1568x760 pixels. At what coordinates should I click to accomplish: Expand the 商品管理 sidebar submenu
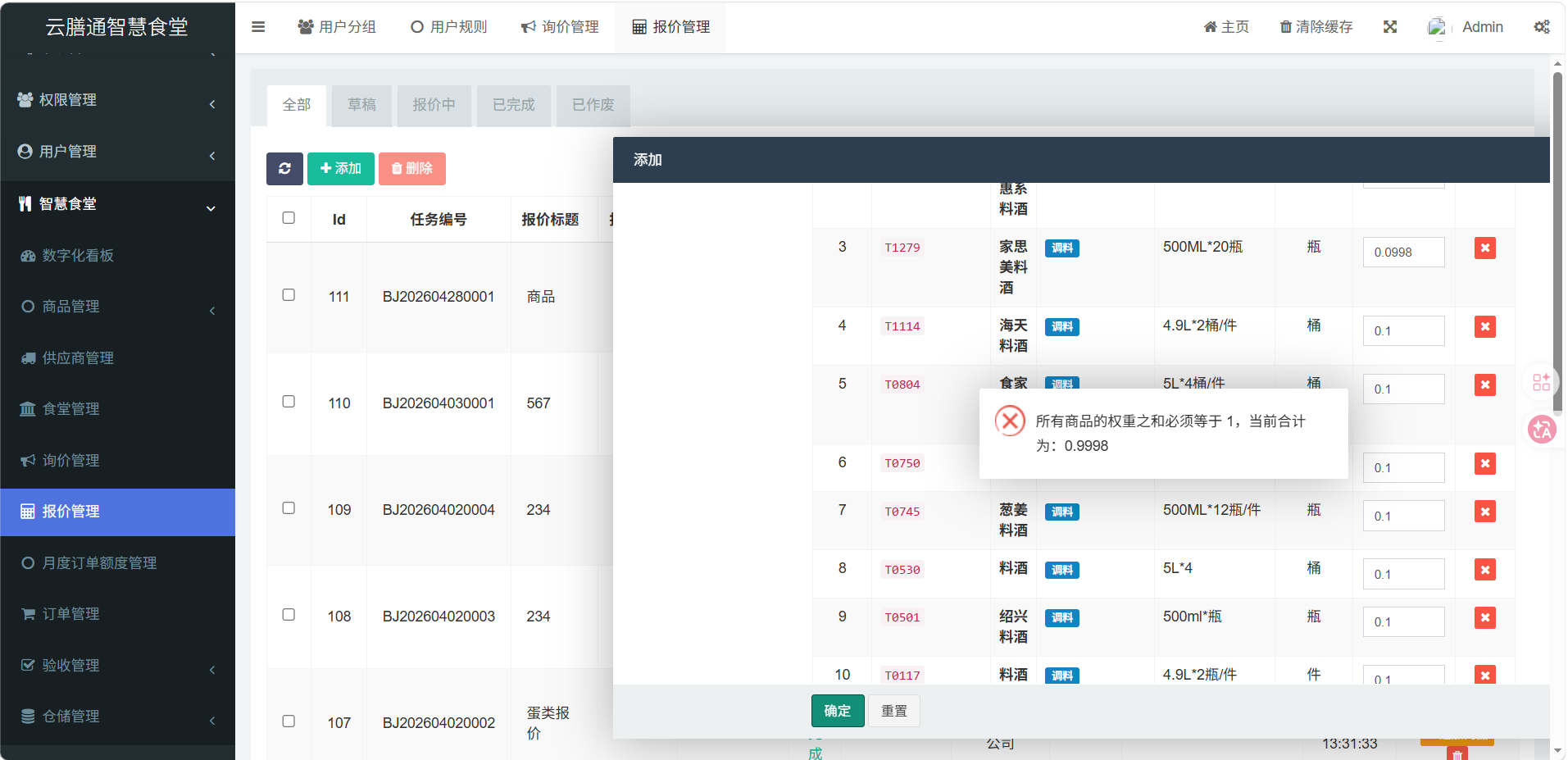117,307
